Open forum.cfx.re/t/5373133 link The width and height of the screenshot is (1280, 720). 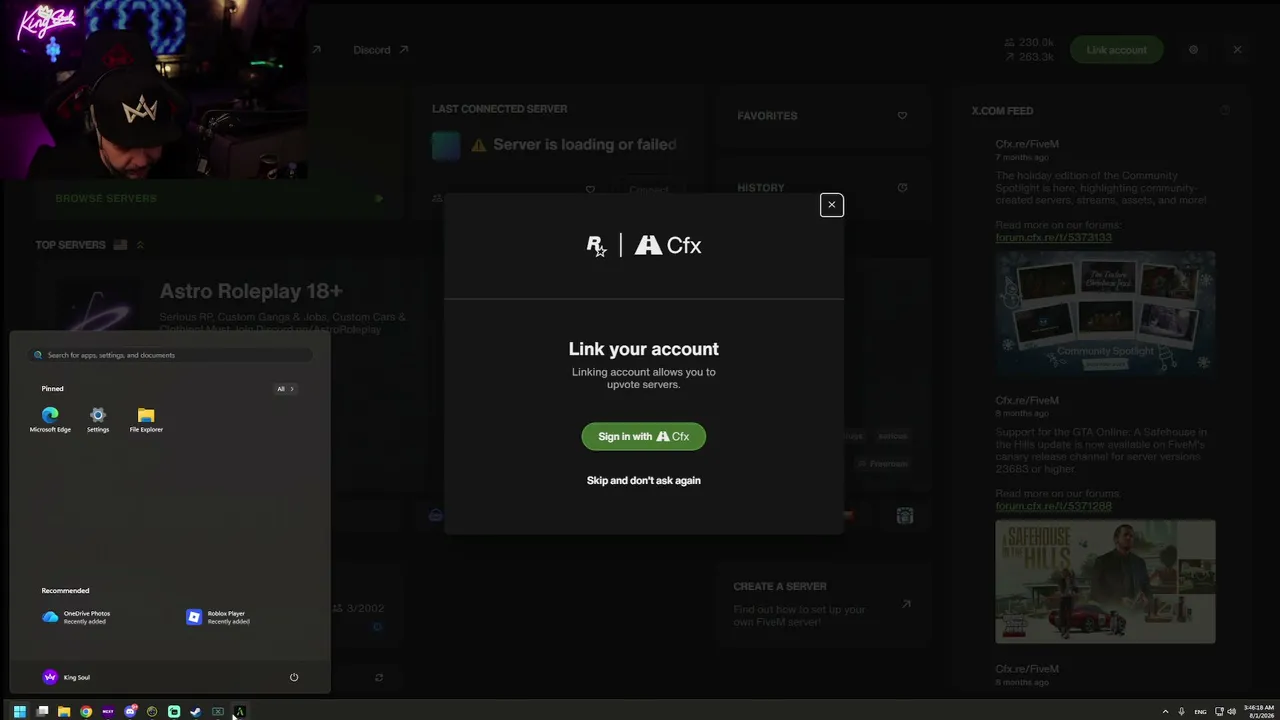[x=1053, y=238]
